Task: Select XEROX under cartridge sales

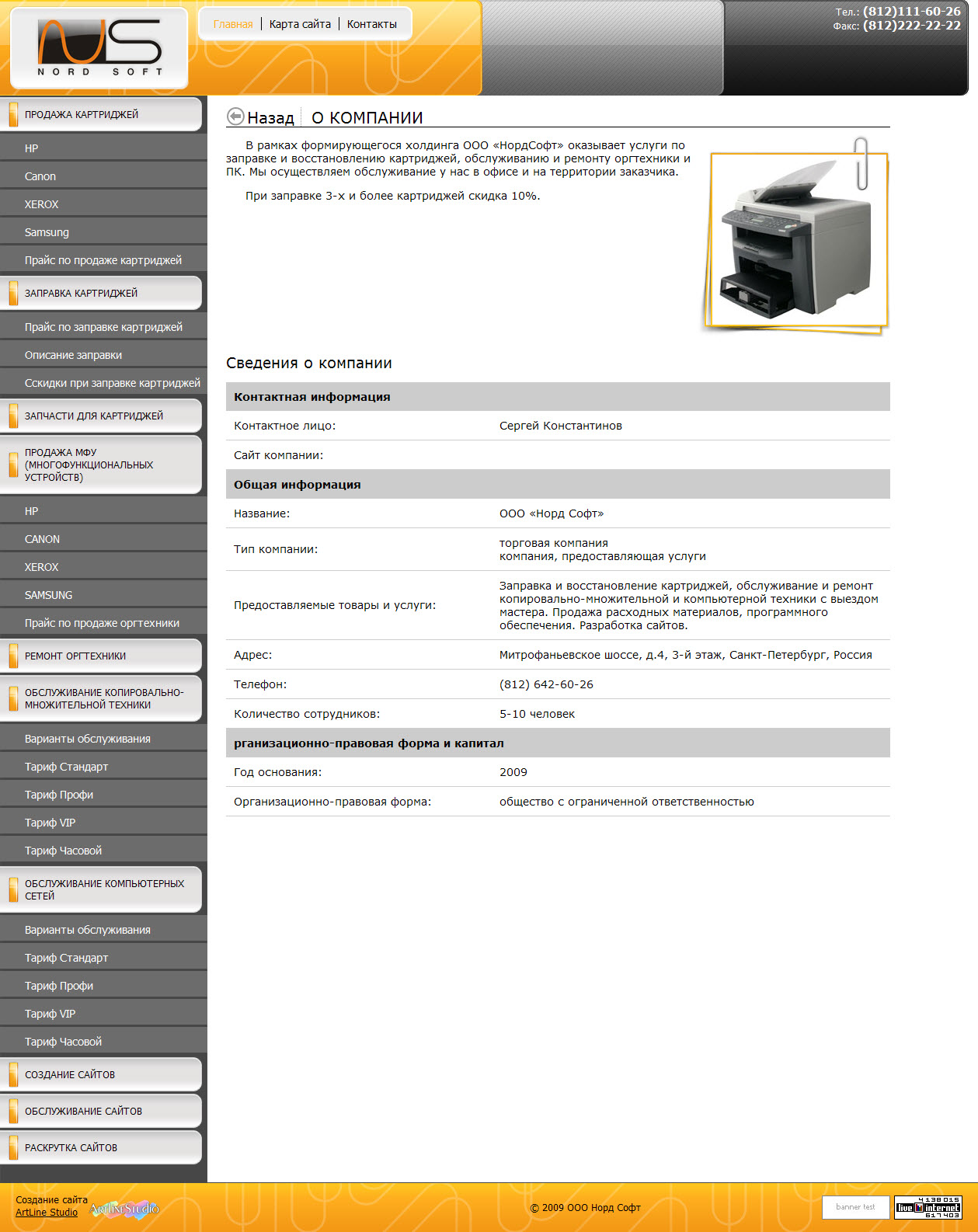Action: 103,204
